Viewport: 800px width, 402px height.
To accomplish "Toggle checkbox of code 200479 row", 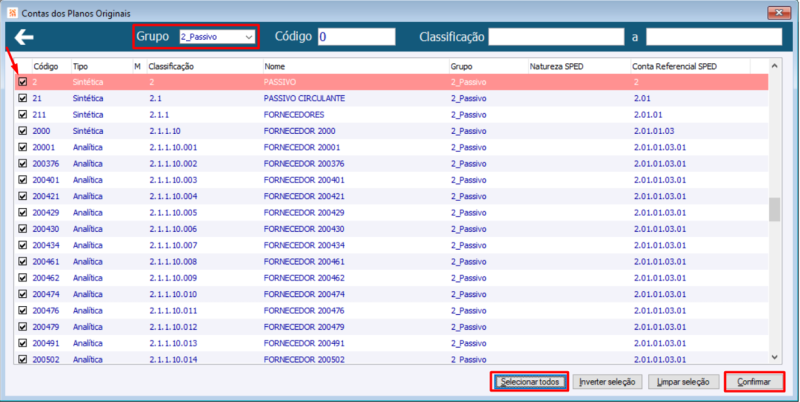I will 22,326.
